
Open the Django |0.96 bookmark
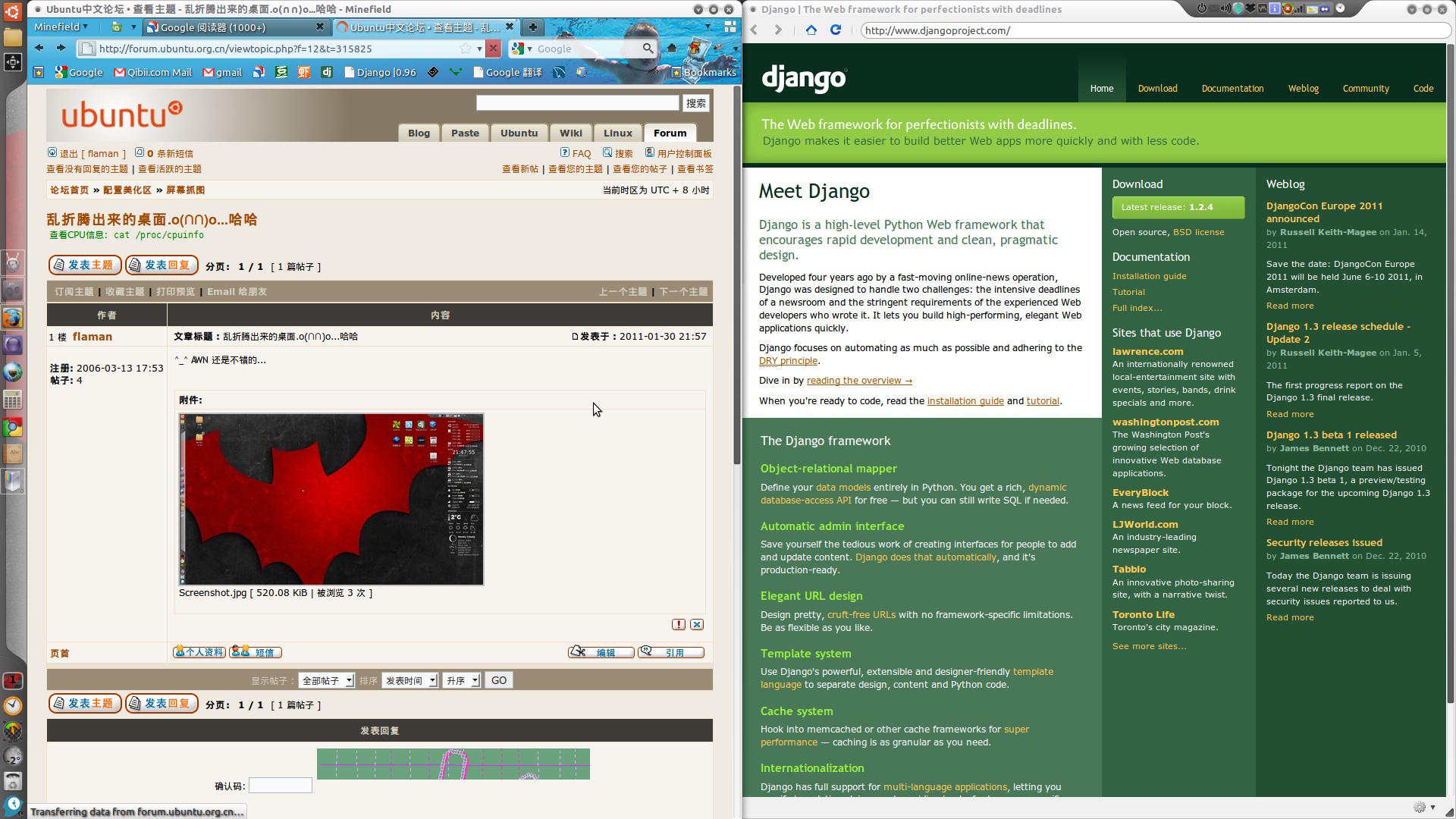click(x=380, y=72)
